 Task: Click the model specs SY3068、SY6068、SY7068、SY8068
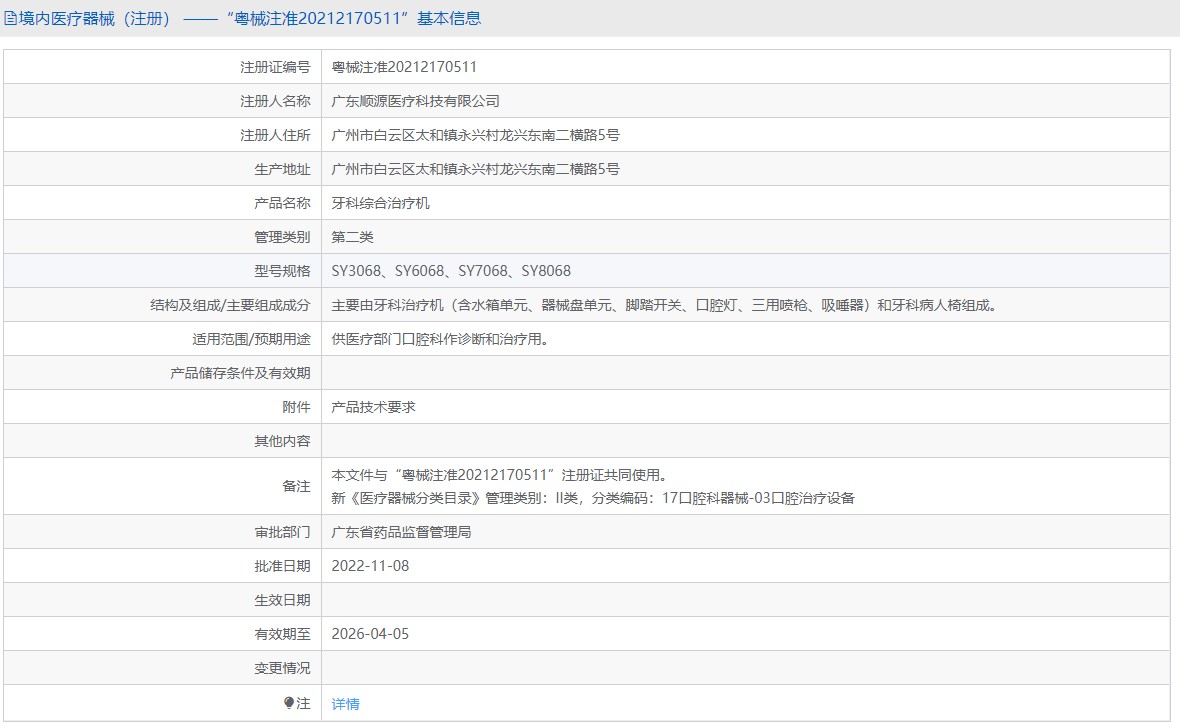tap(451, 271)
